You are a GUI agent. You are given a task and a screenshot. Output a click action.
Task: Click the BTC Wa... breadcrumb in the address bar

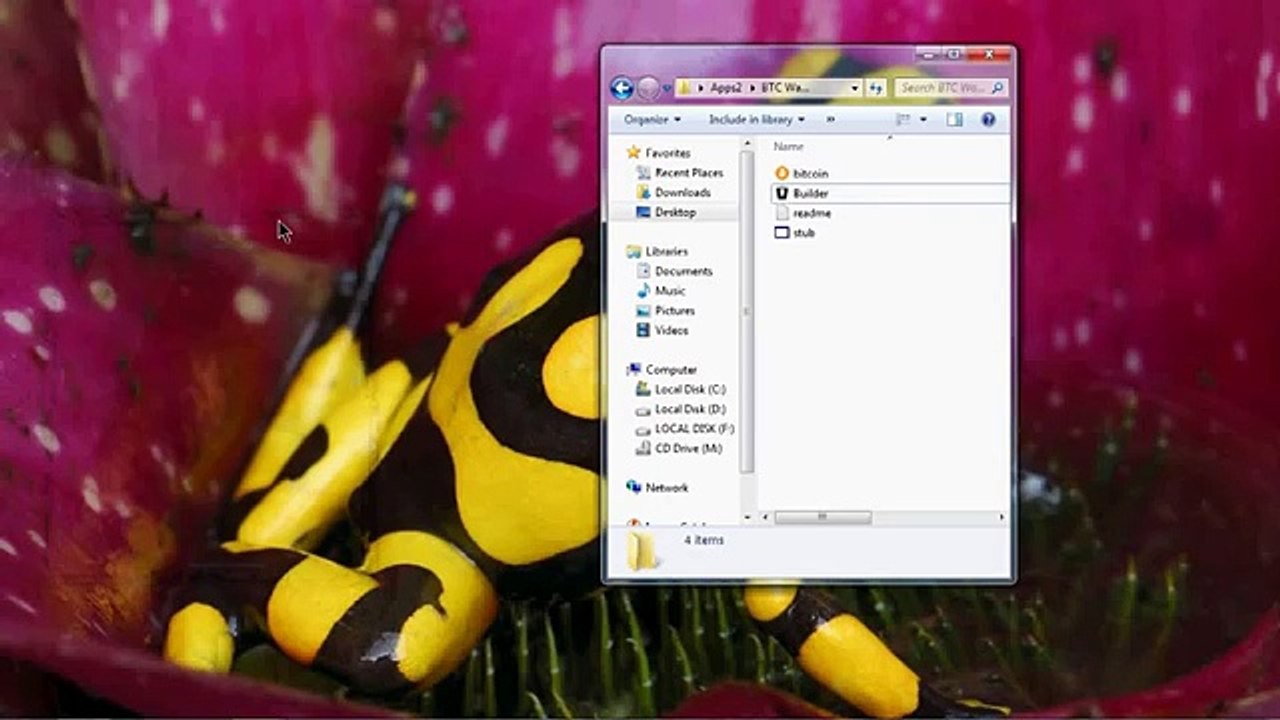click(785, 88)
